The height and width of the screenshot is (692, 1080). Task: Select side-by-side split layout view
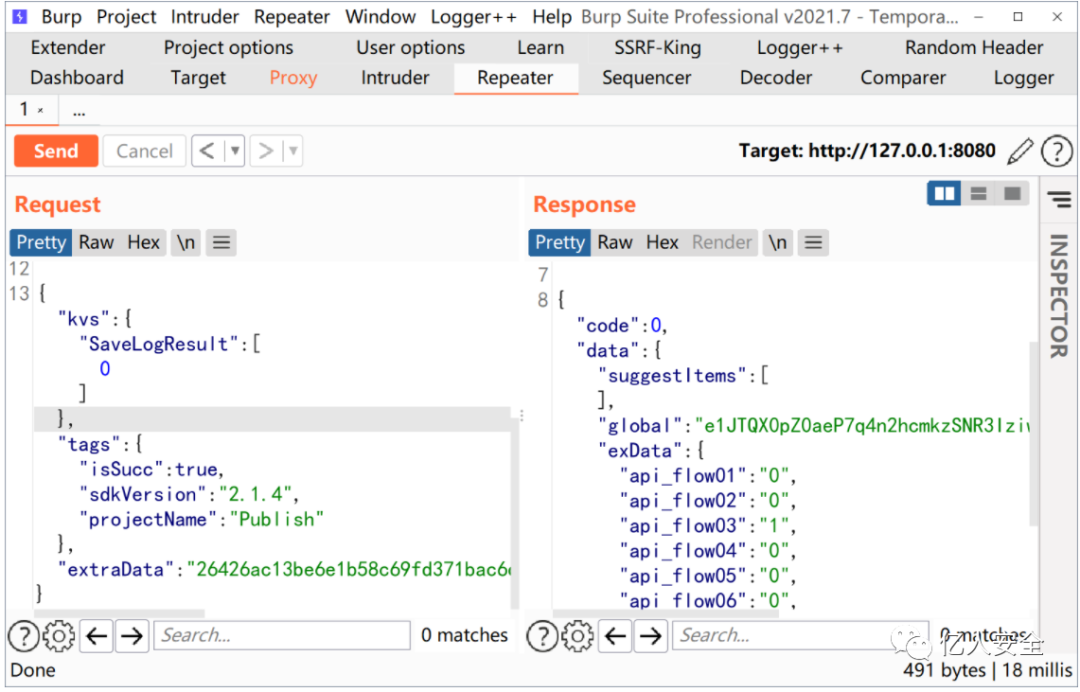(944, 193)
